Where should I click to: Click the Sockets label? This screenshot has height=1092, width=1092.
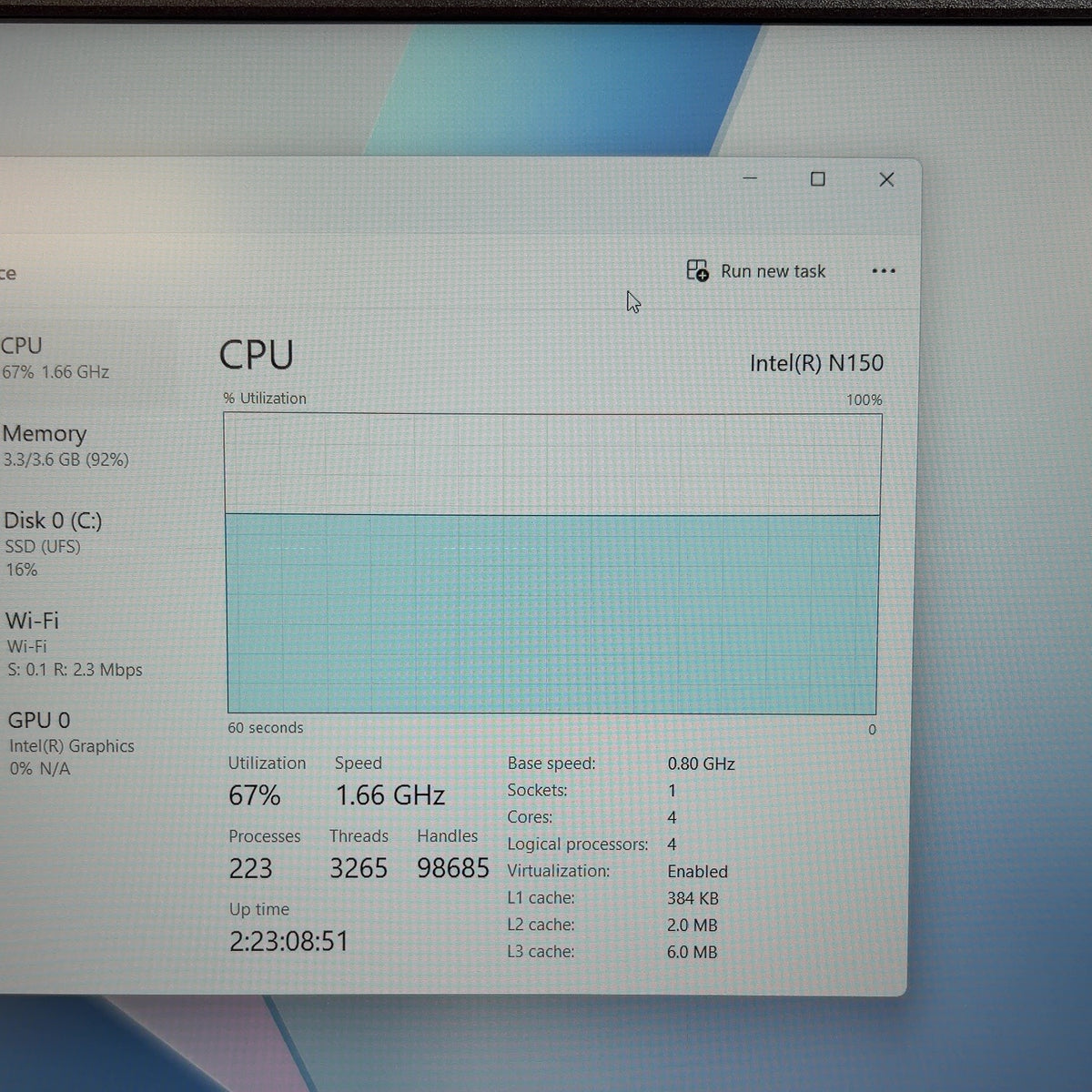pos(538,790)
